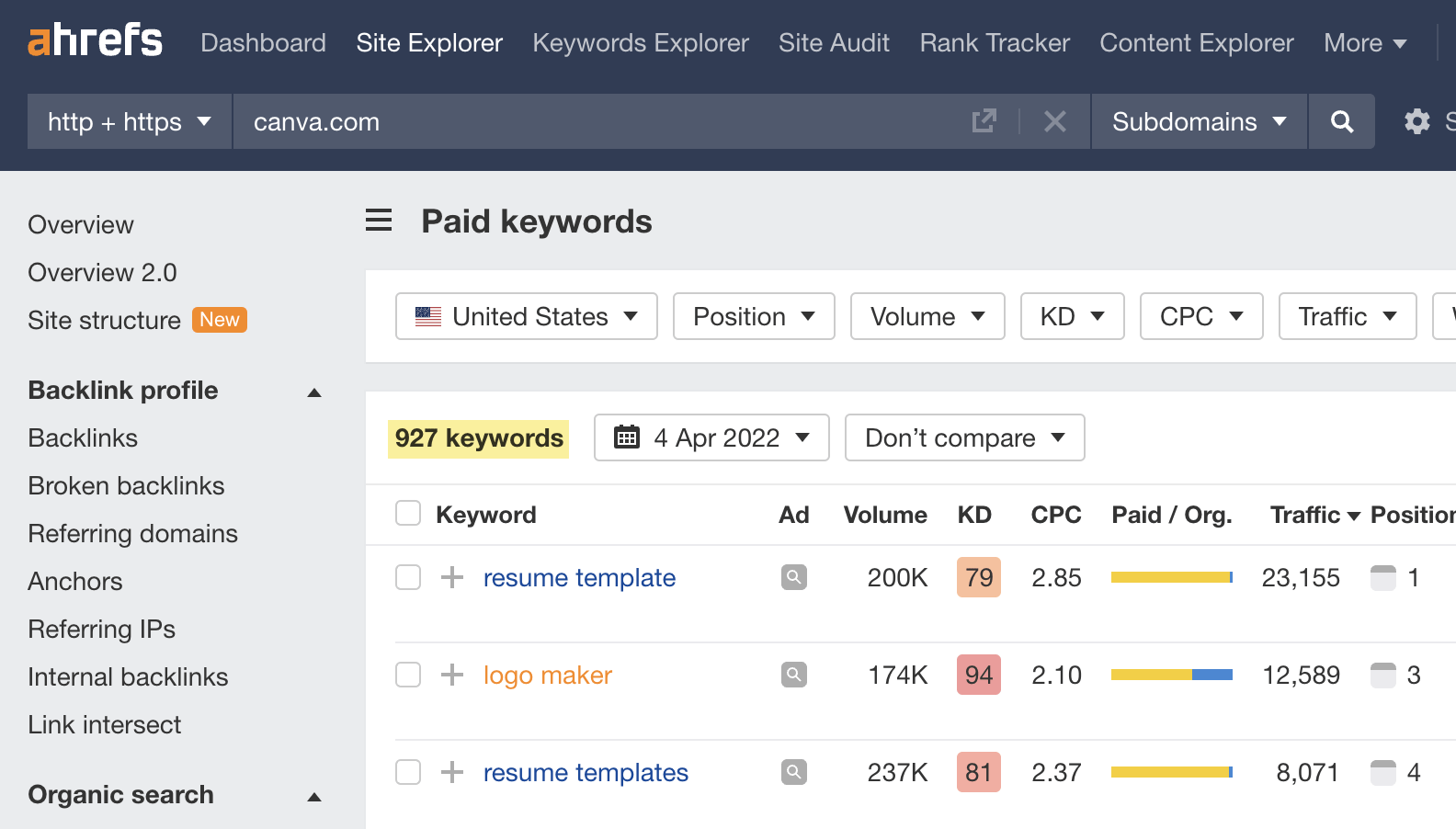Expand logo maker row plus icon
This screenshot has width=1456, height=829.
click(x=452, y=675)
